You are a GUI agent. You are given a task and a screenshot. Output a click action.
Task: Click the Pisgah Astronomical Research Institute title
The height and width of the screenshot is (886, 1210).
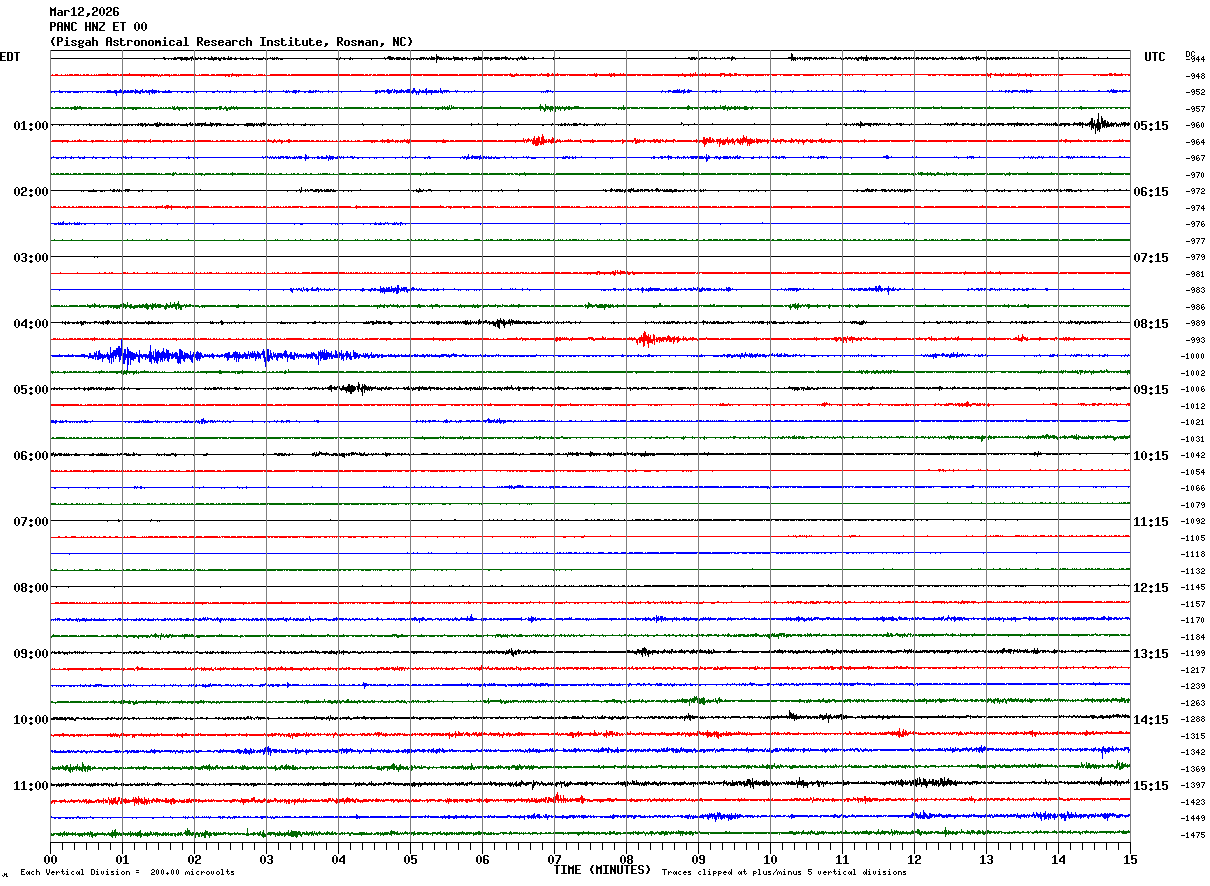(231, 42)
